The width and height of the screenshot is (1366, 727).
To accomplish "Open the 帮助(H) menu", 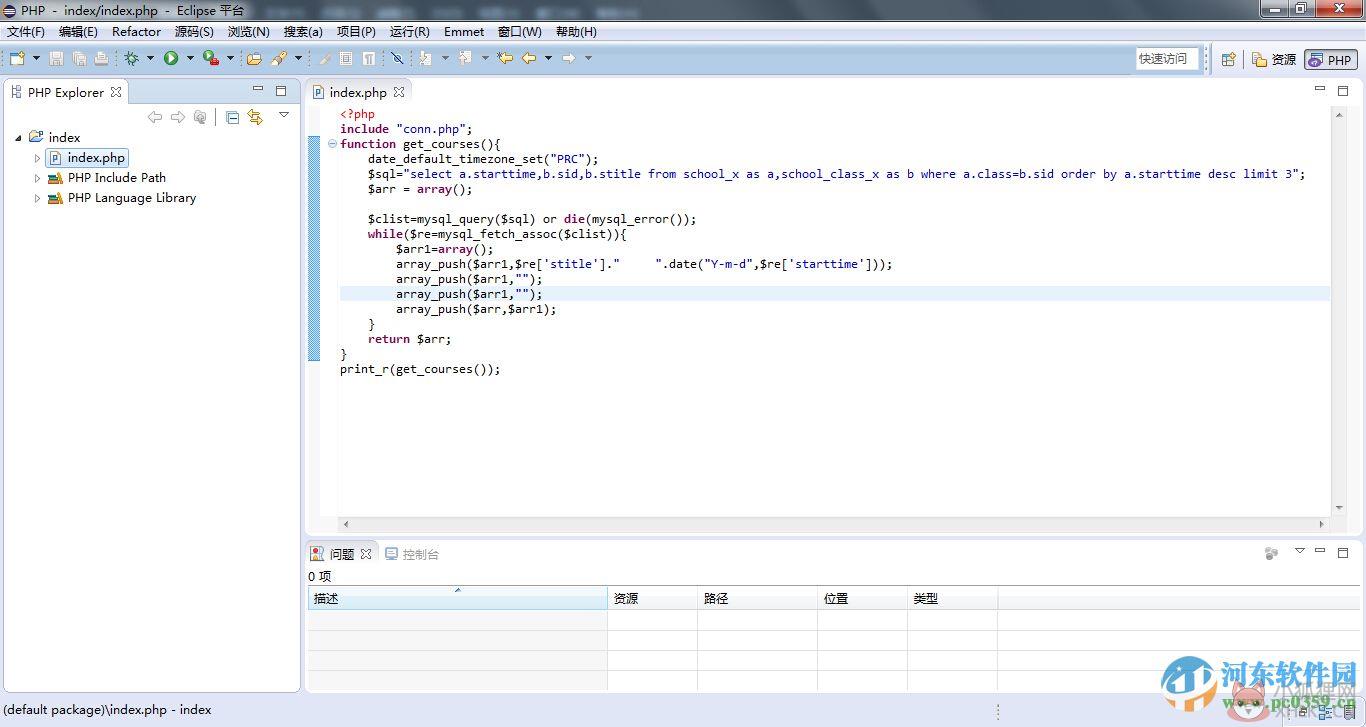I will point(576,31).
